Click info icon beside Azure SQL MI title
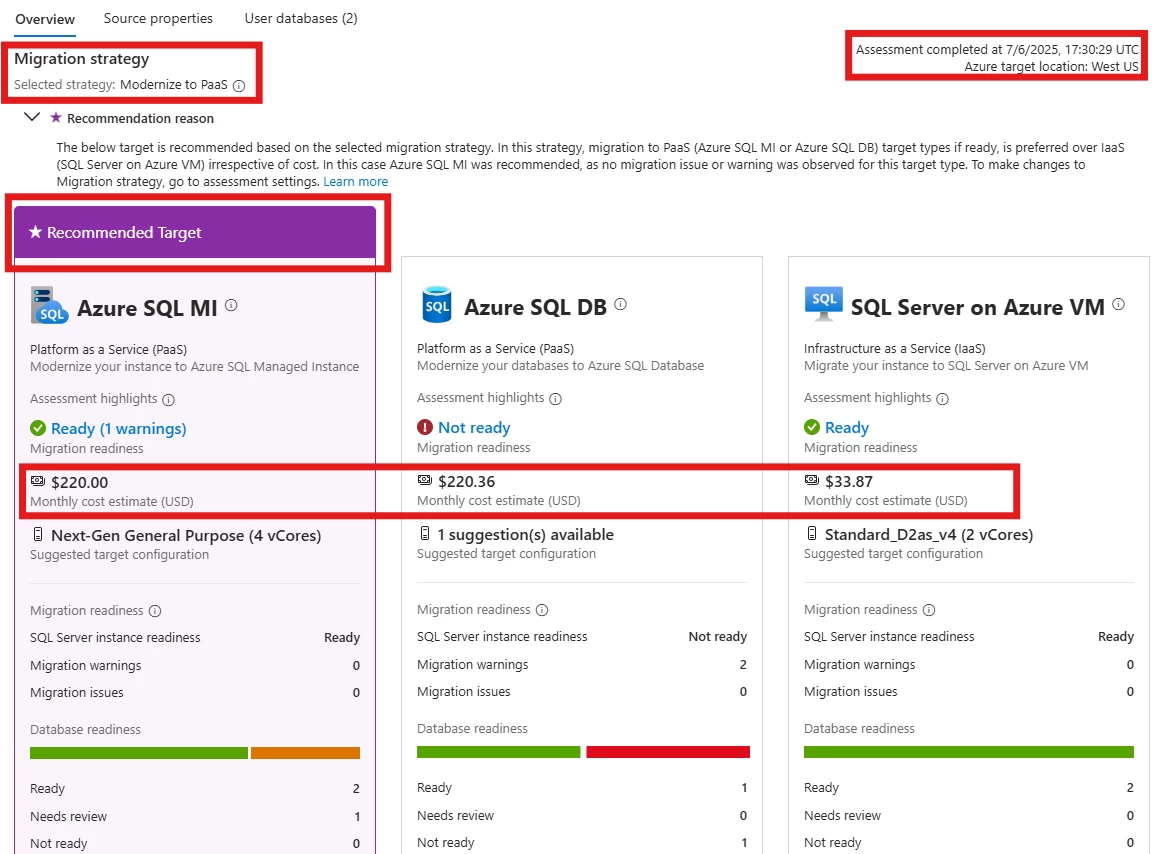Screen dimensions: 1162x854 (x=231, y=305)
